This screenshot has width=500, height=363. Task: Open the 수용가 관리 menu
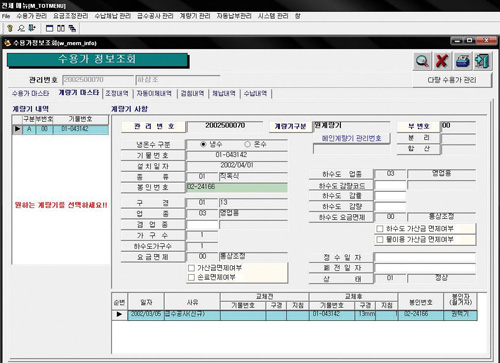[32, 16]
